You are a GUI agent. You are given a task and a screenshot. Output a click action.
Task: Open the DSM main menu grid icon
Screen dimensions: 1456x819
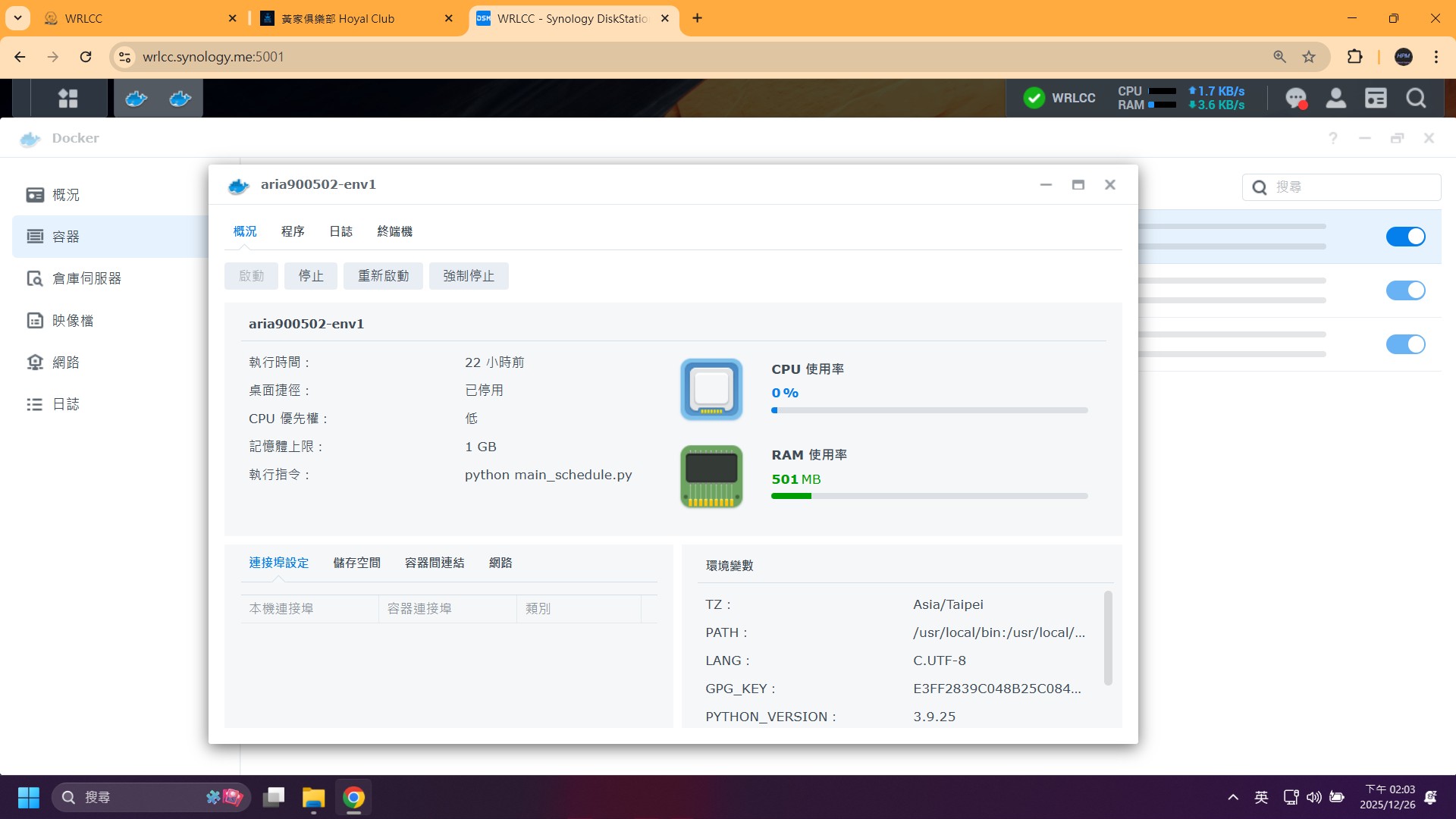[68, 98]
